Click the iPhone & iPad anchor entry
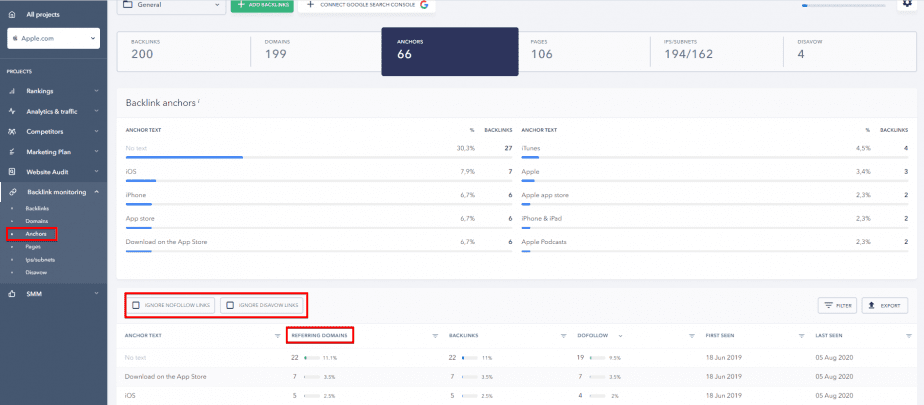924x405 pixels. point(542,219)
